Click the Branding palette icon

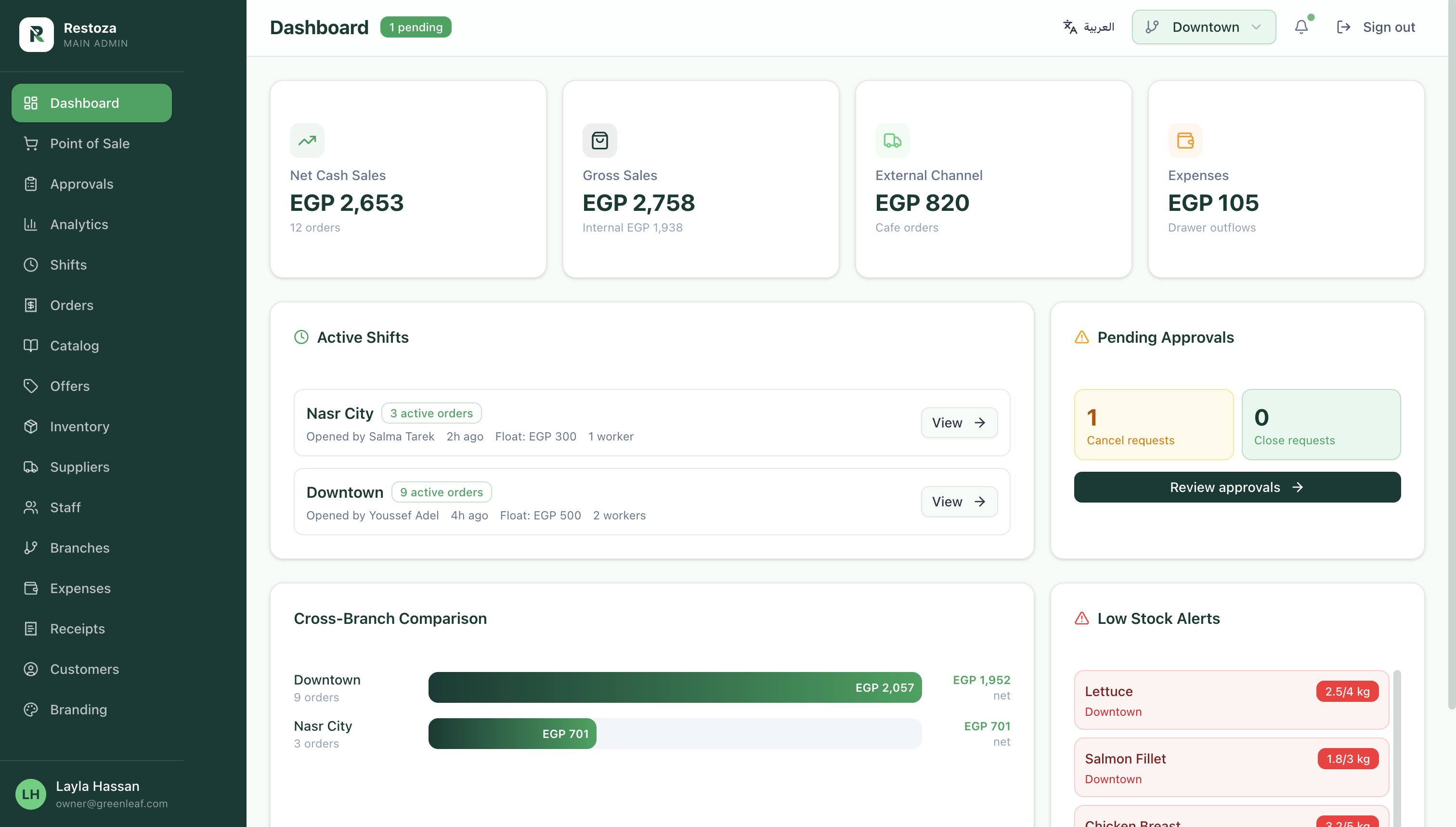pos(31,710)
